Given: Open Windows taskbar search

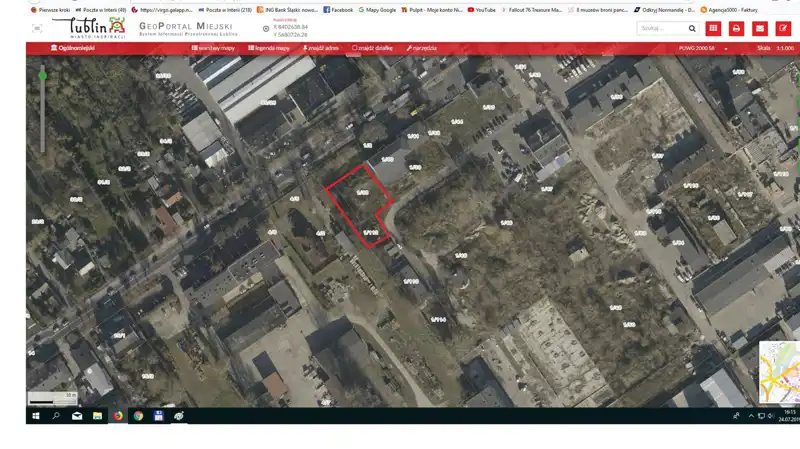Looking at the screenshot, I should pos(56,416).
